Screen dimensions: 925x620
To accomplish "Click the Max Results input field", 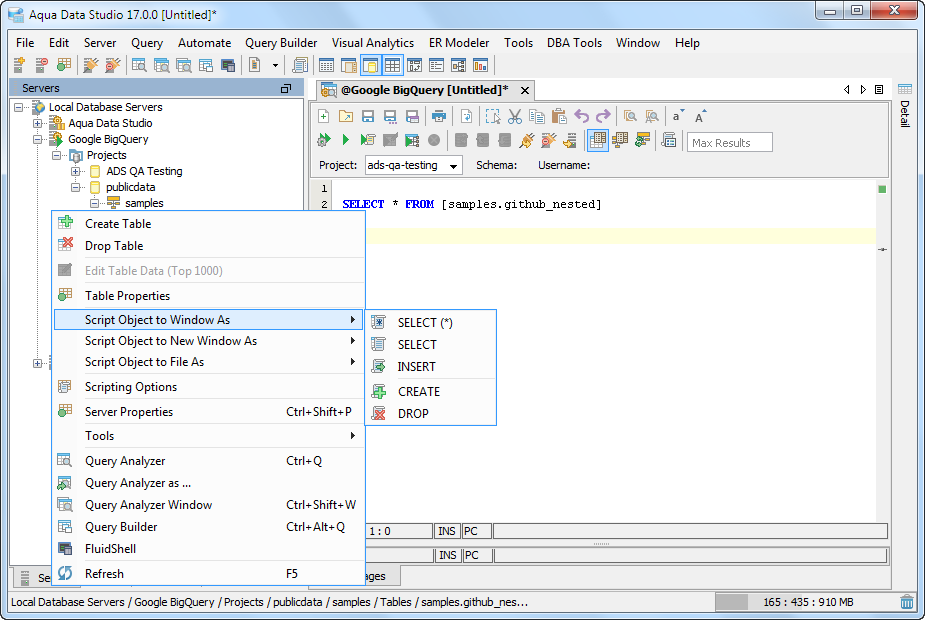I will point(729,142).
